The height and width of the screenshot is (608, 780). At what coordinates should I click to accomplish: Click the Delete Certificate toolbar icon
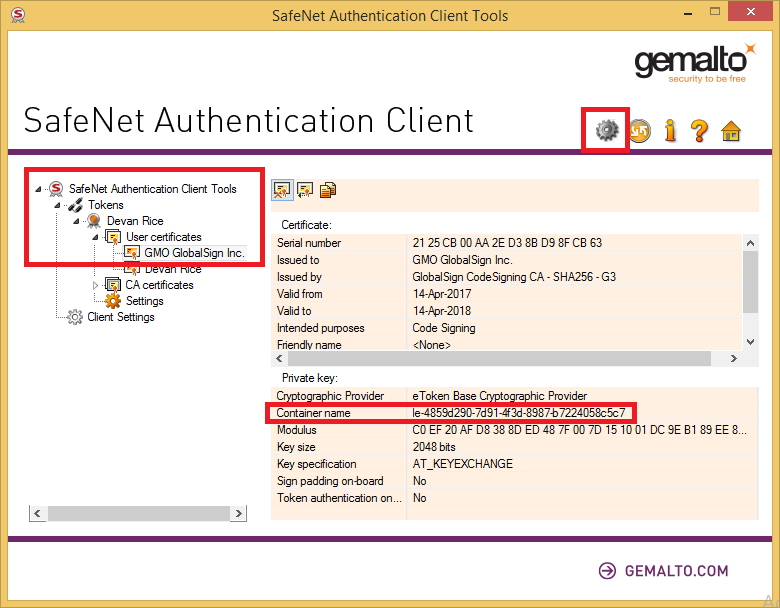coord(282,190)
